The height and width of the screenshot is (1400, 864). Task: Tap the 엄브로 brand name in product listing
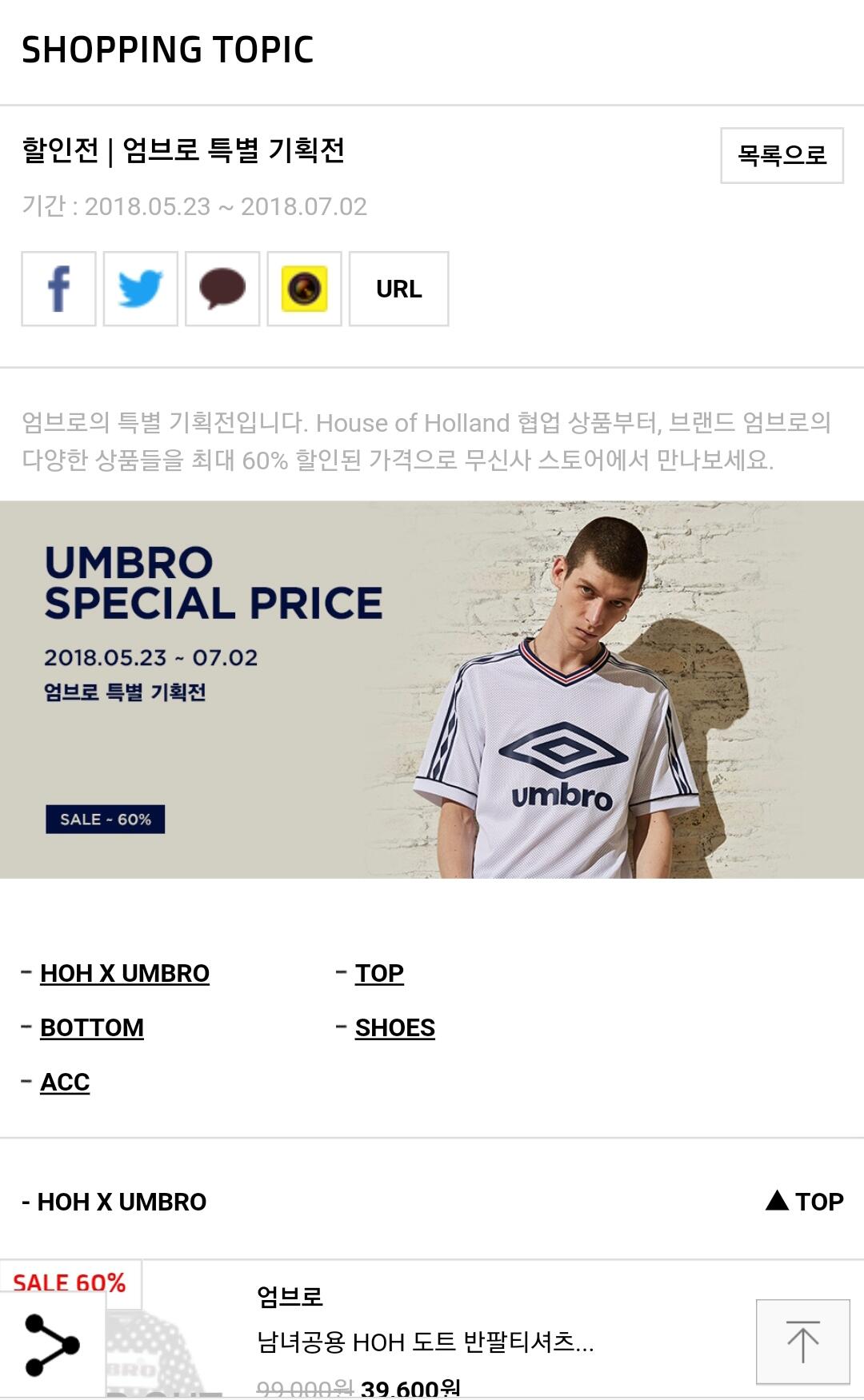(290, 1295)
